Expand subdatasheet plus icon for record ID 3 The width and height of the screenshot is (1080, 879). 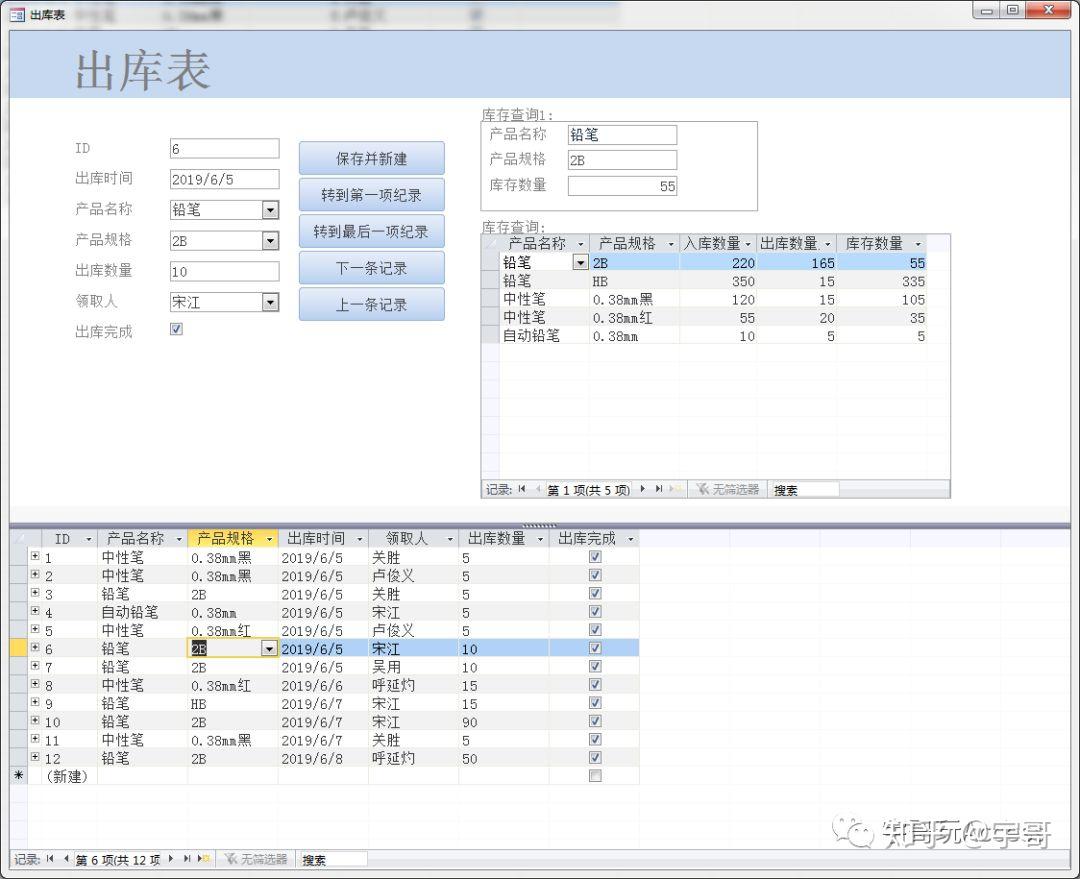pyautogui.click(x=35, y=592)
